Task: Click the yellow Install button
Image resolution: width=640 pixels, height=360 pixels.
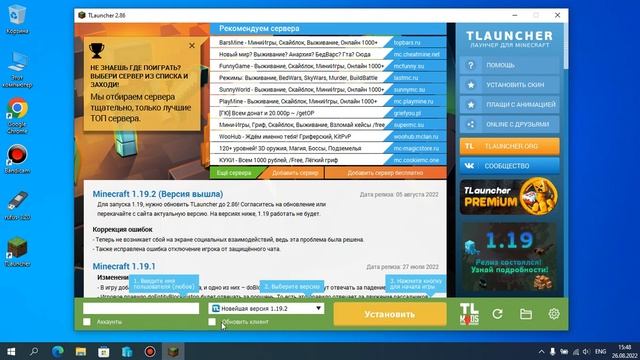Action: pos(390,314)
